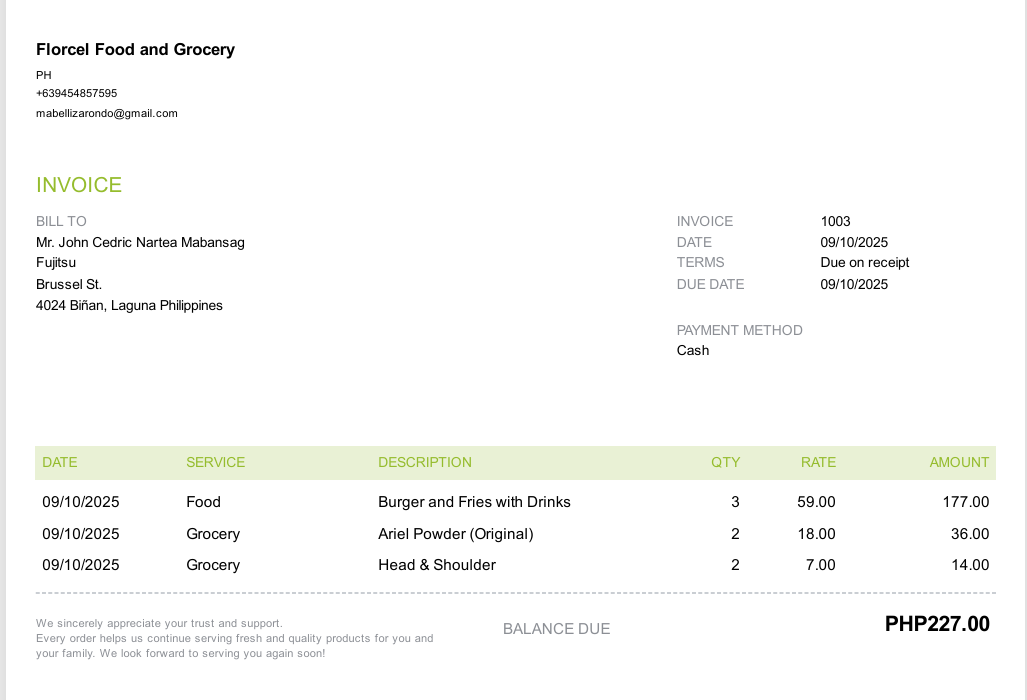Click the DESCRIPTION column header

pos(424,463)
